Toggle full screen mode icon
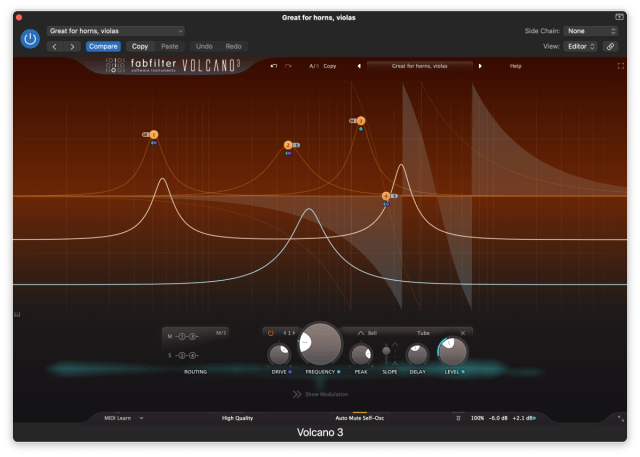 tap(621, 66)
